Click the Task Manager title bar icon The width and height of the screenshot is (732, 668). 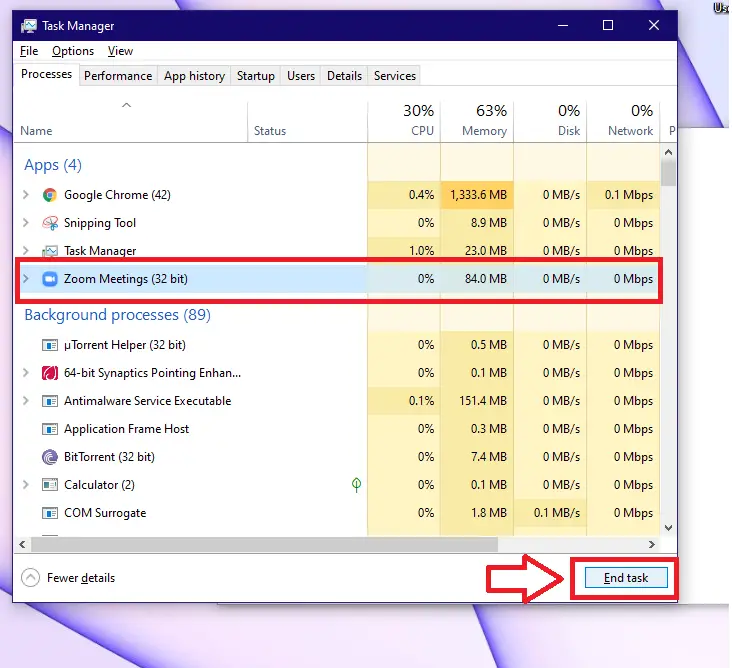tap(28, 26)
